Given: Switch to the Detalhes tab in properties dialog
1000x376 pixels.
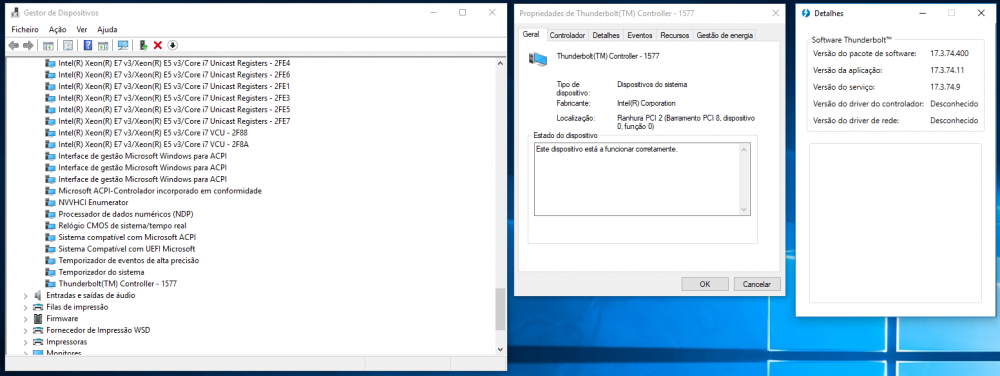Looking at the screenshot, I should pos(606,35).
